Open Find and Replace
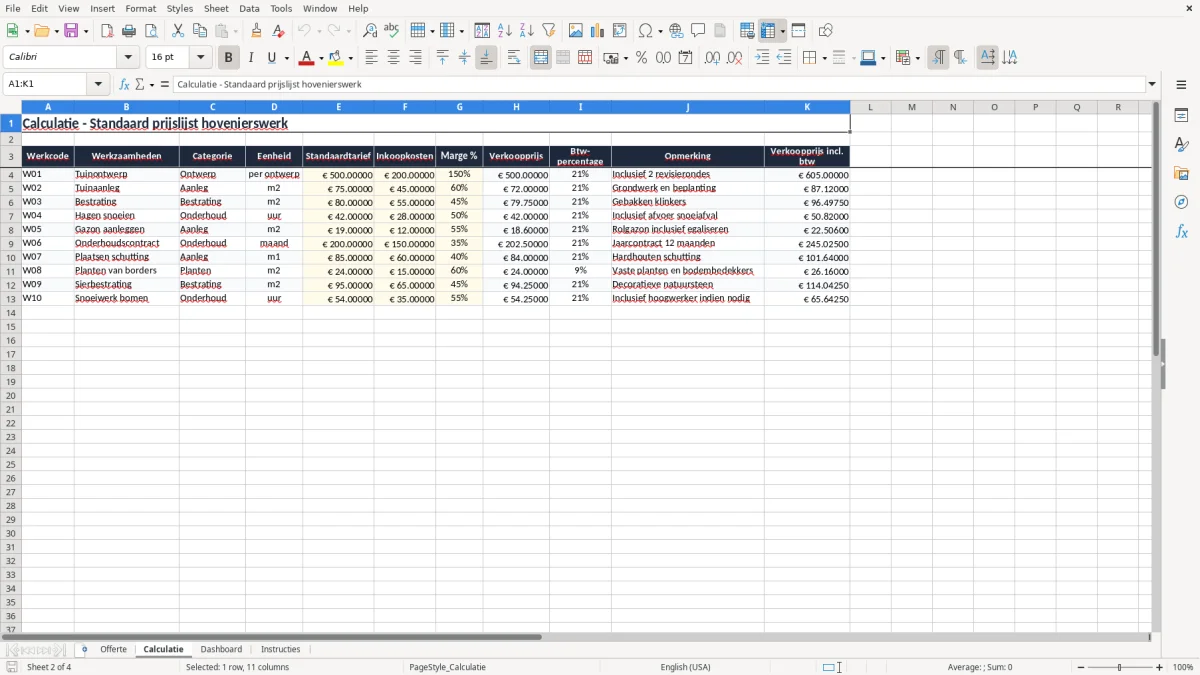Screen dimensions: 1200x675 369,31
